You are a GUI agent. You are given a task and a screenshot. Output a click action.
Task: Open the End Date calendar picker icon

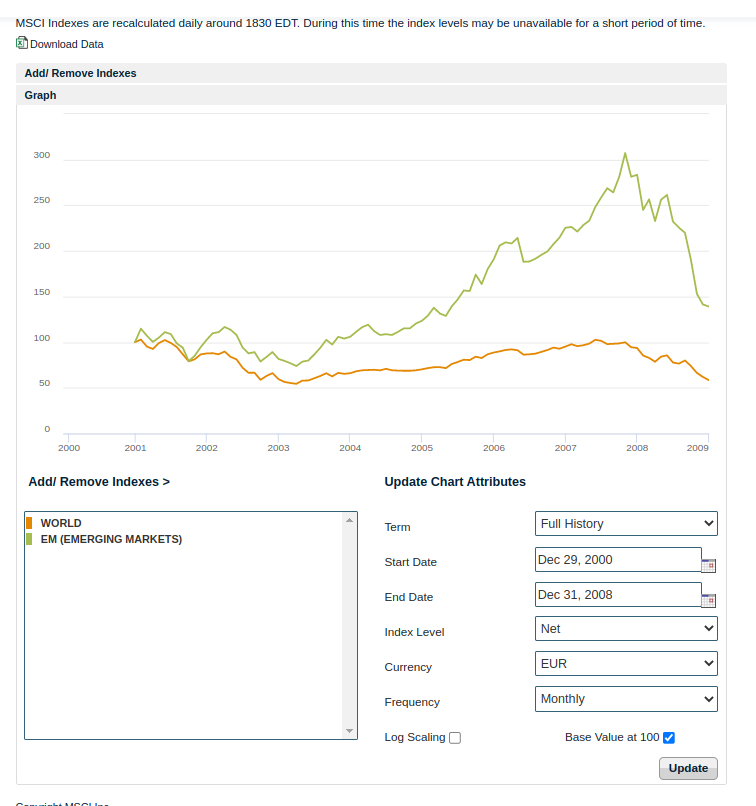[x=709, y=600]
